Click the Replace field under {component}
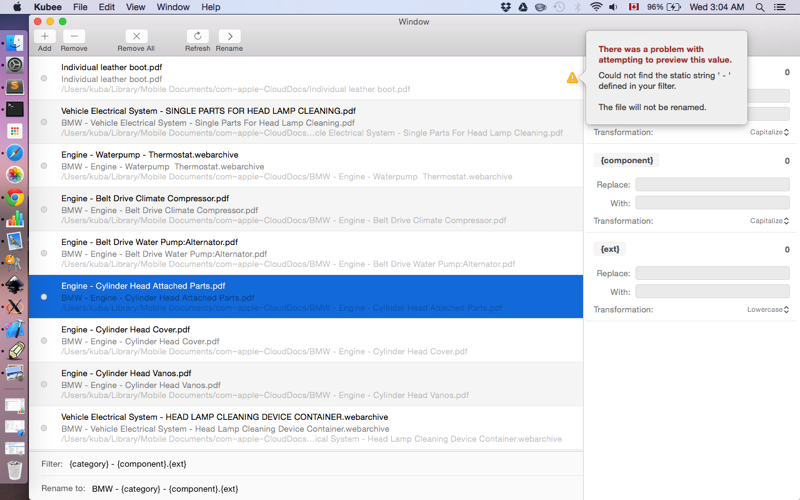This screenshot has height=500, width=800. [712, 184]
